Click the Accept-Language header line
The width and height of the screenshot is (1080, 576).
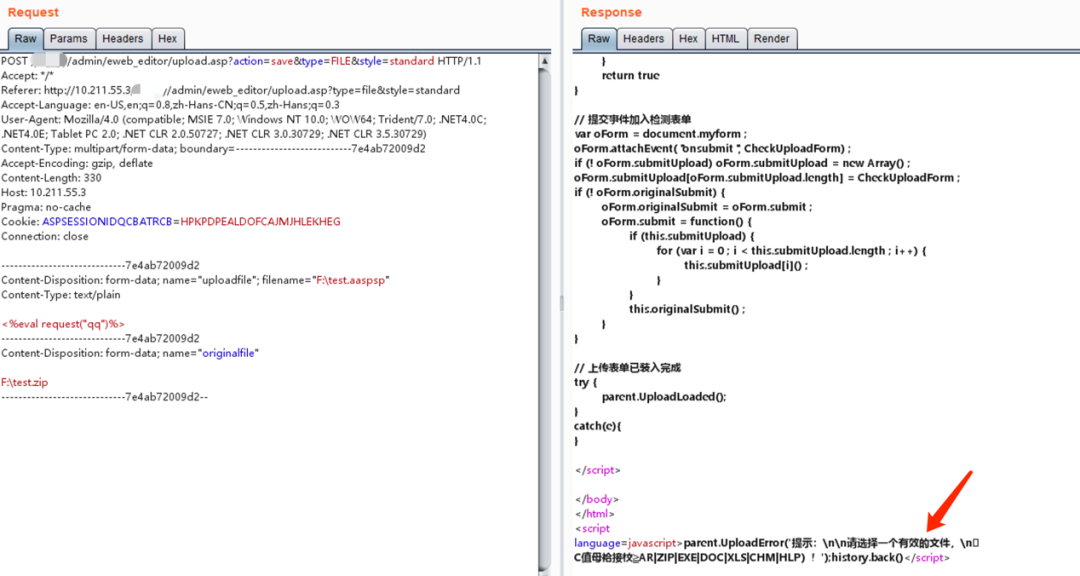click(x=170, y=105)
